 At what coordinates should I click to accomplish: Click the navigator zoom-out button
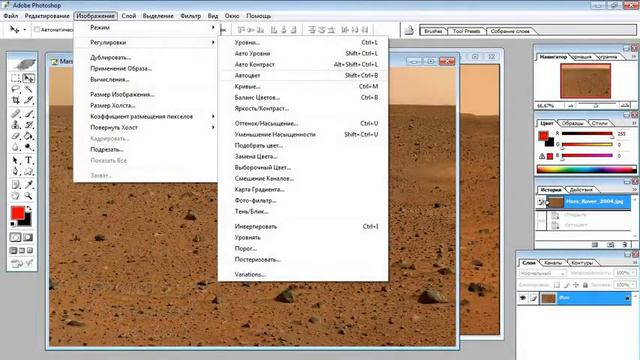(571, 105)
